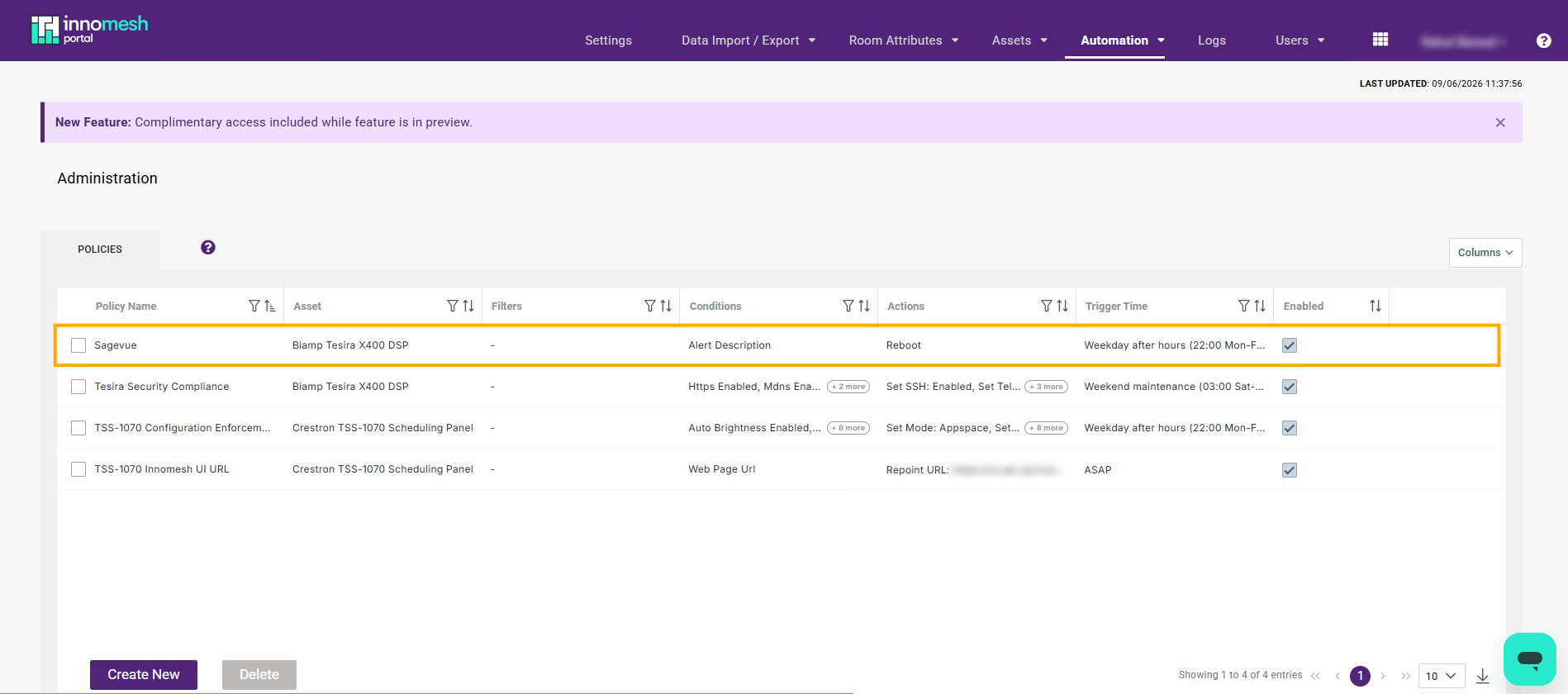Select page 1 in pagination
This screenshot has width=1568, height=694.
1360,676
